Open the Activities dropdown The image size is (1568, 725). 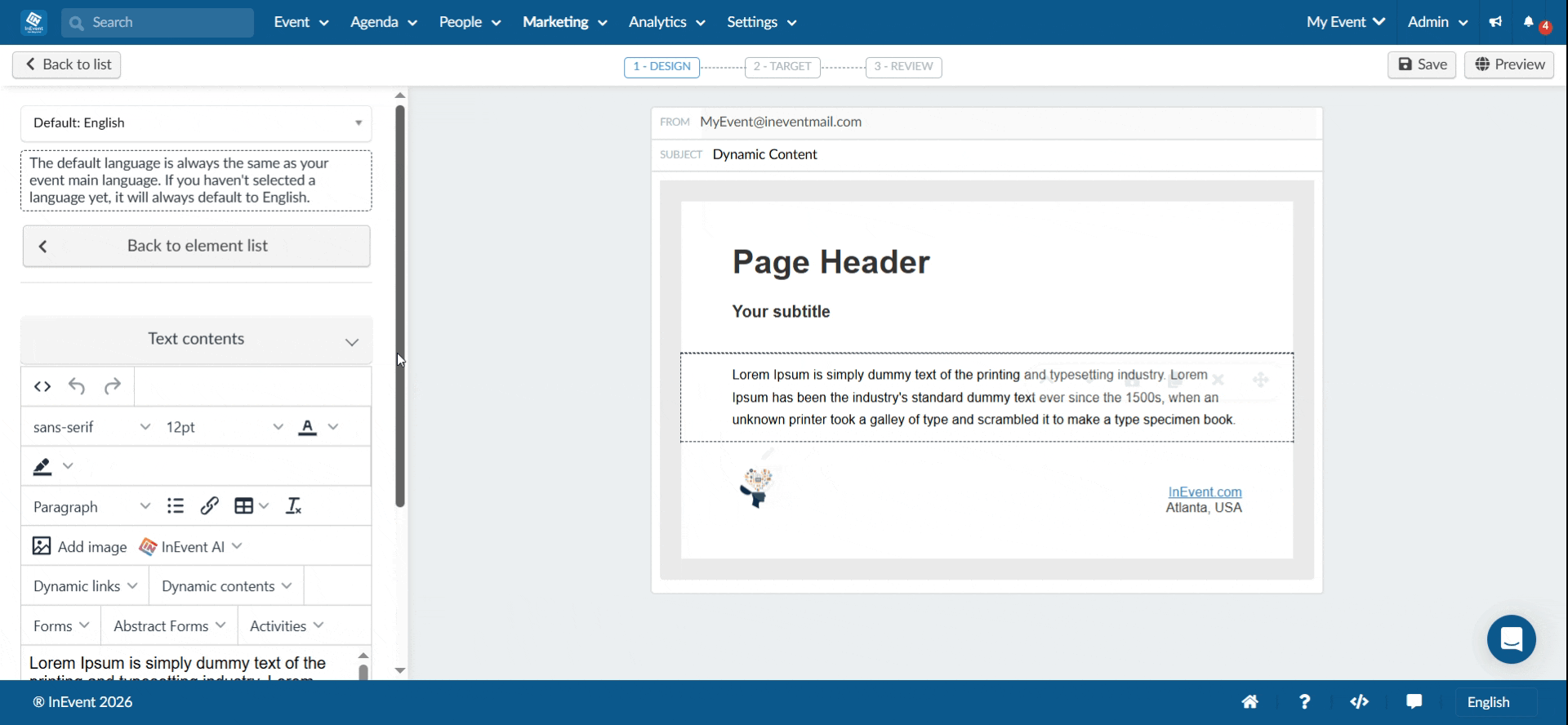click(x=287, y=626)
